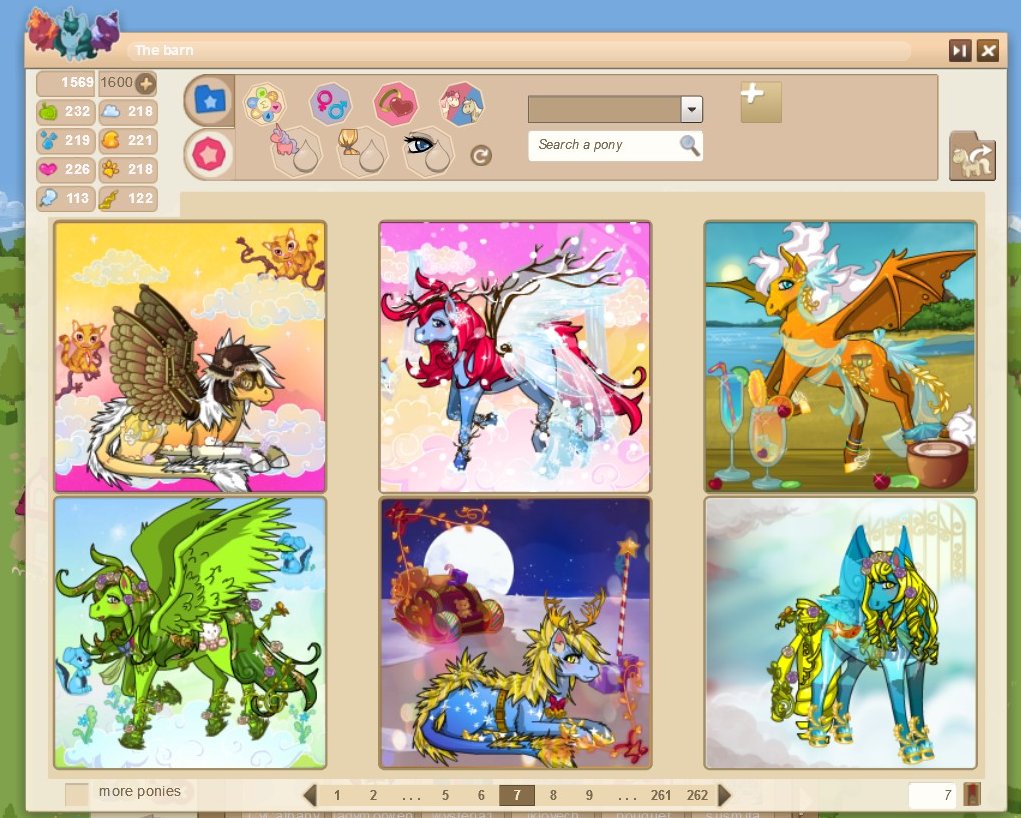This screenshot has height=818, width=1021.
Task: Select the green winged pony thumbnail
Action: tap(190, 633)
